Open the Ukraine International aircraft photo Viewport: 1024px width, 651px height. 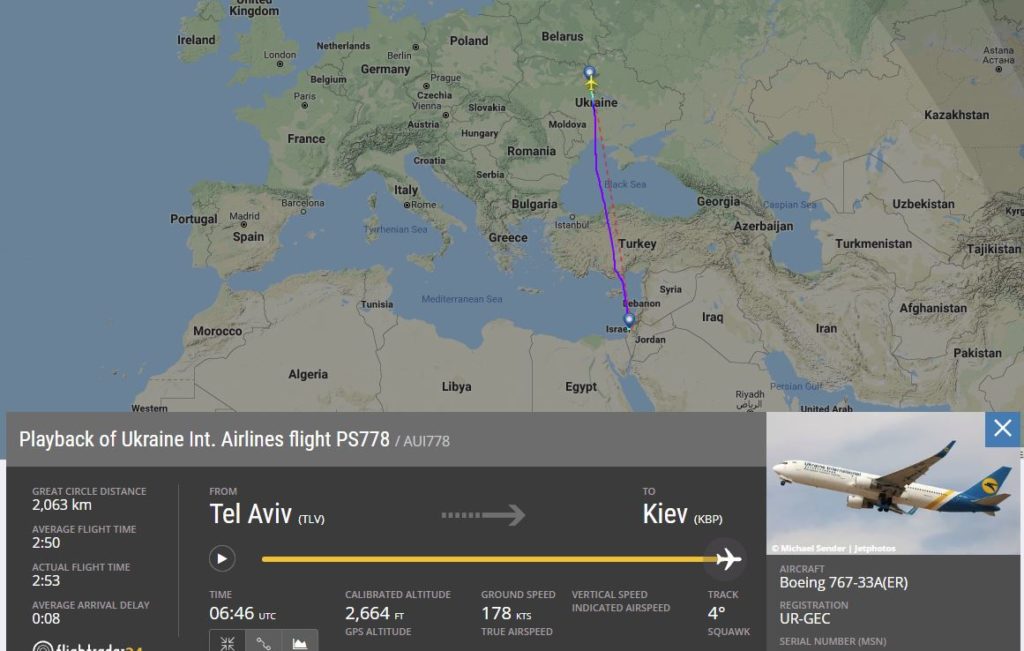pyautogui.click(x=893, y=485)
